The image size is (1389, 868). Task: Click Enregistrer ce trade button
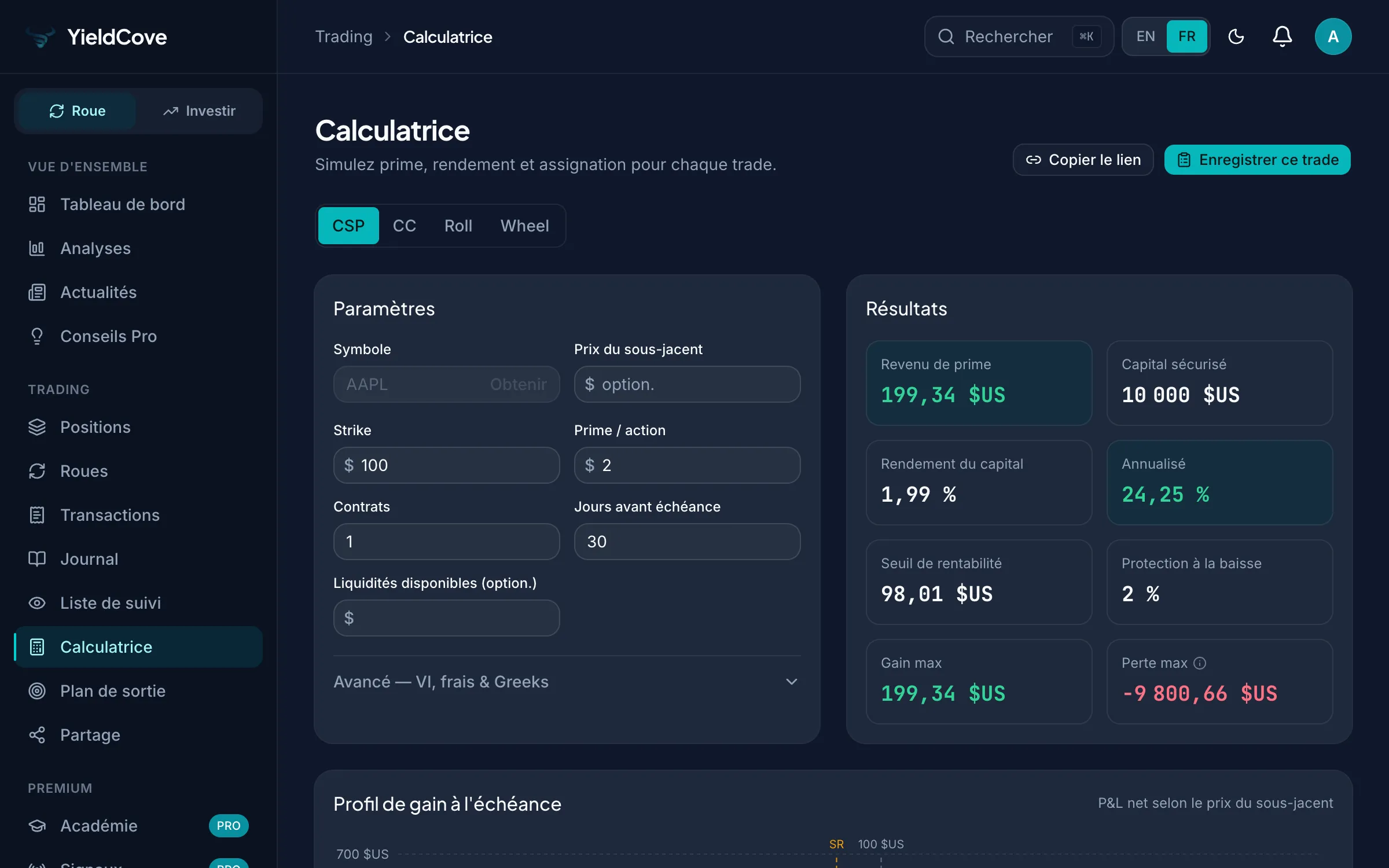pos(1257,160)
